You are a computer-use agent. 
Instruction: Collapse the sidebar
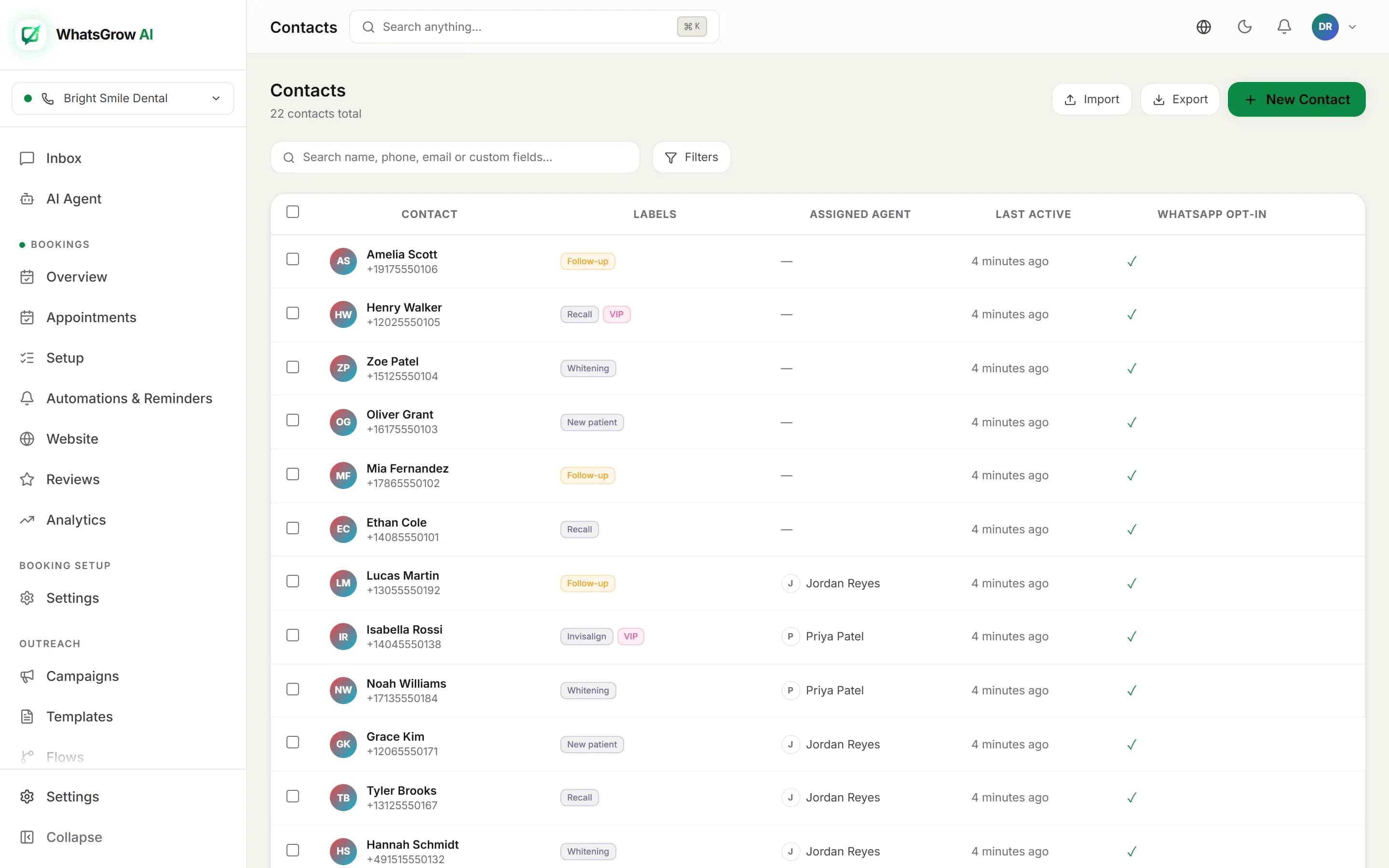(x=123, y=837)
